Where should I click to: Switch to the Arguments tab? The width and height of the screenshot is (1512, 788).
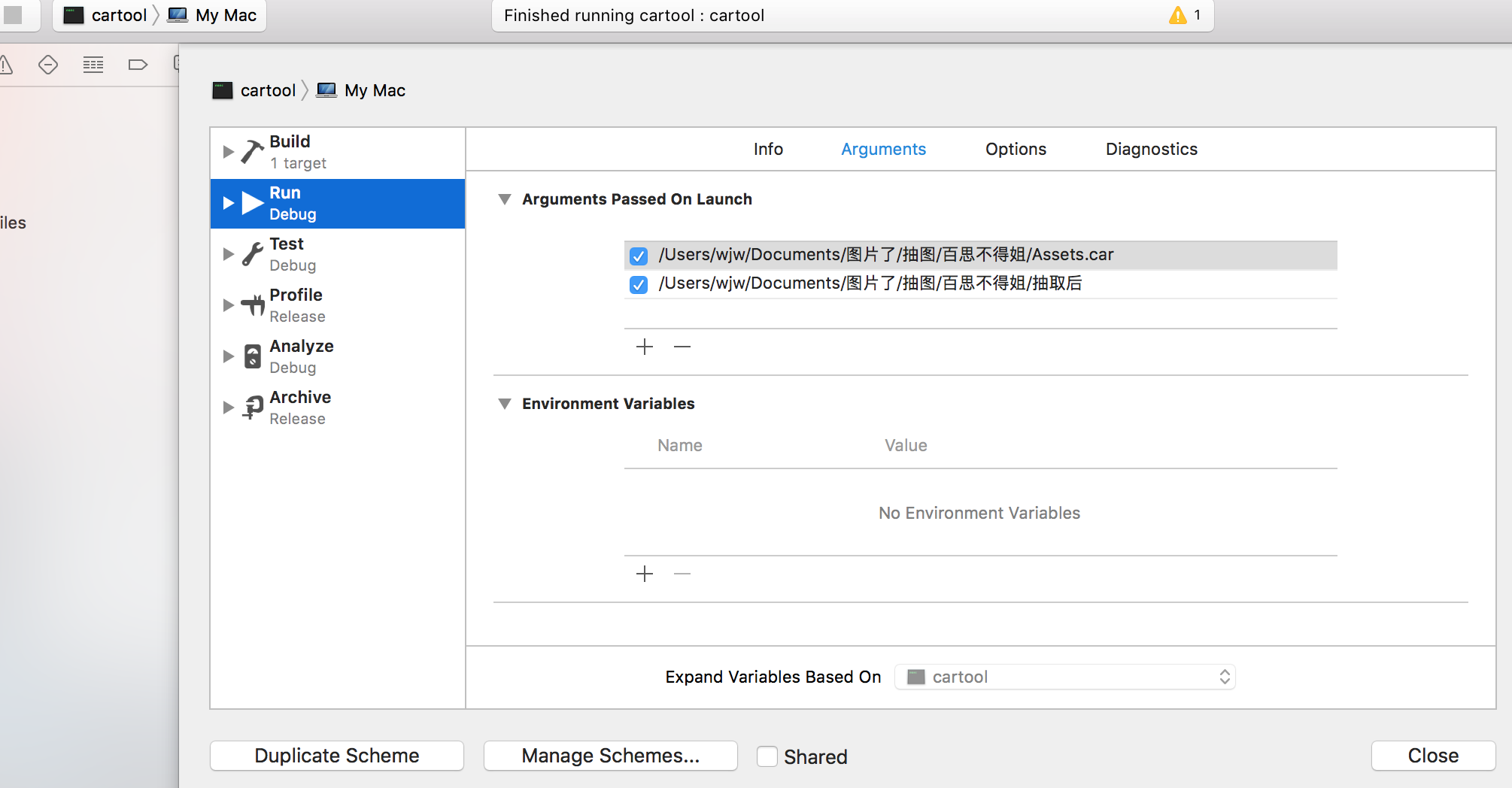click(883, 149)
